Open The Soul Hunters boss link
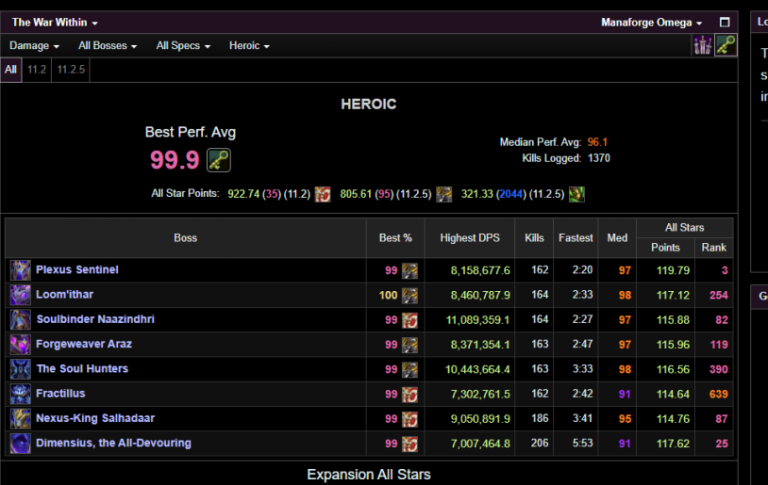The height and width of the screenshot is (485, 768). point(82,369)
